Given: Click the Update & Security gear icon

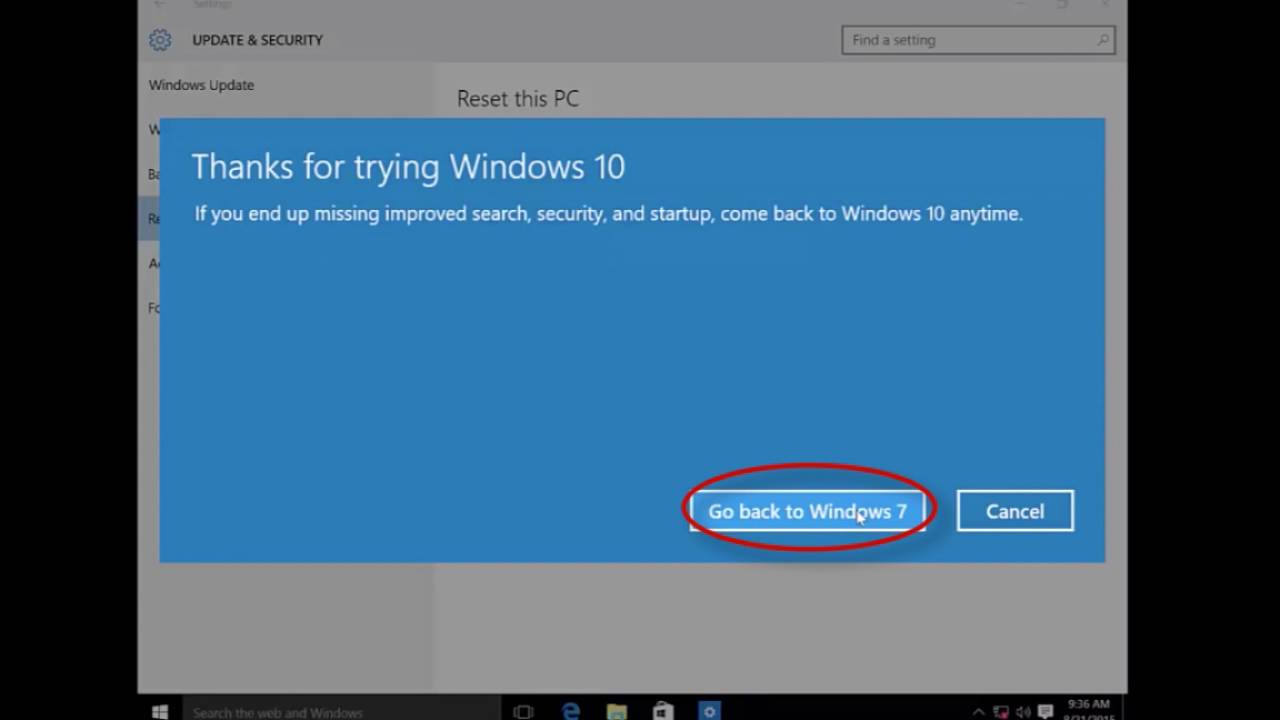Looking at the screenshot, I should pos(160,40).
